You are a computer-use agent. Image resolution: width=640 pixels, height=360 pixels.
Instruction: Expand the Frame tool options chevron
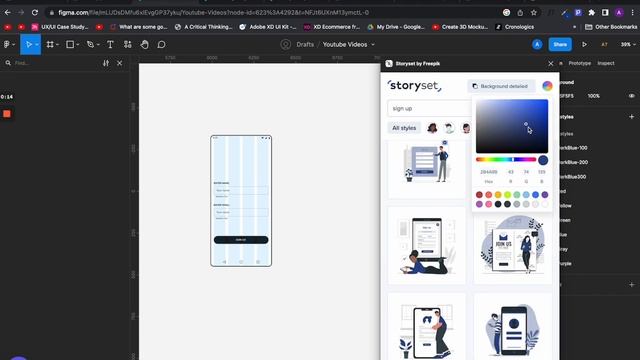click(x=57, y=44)
